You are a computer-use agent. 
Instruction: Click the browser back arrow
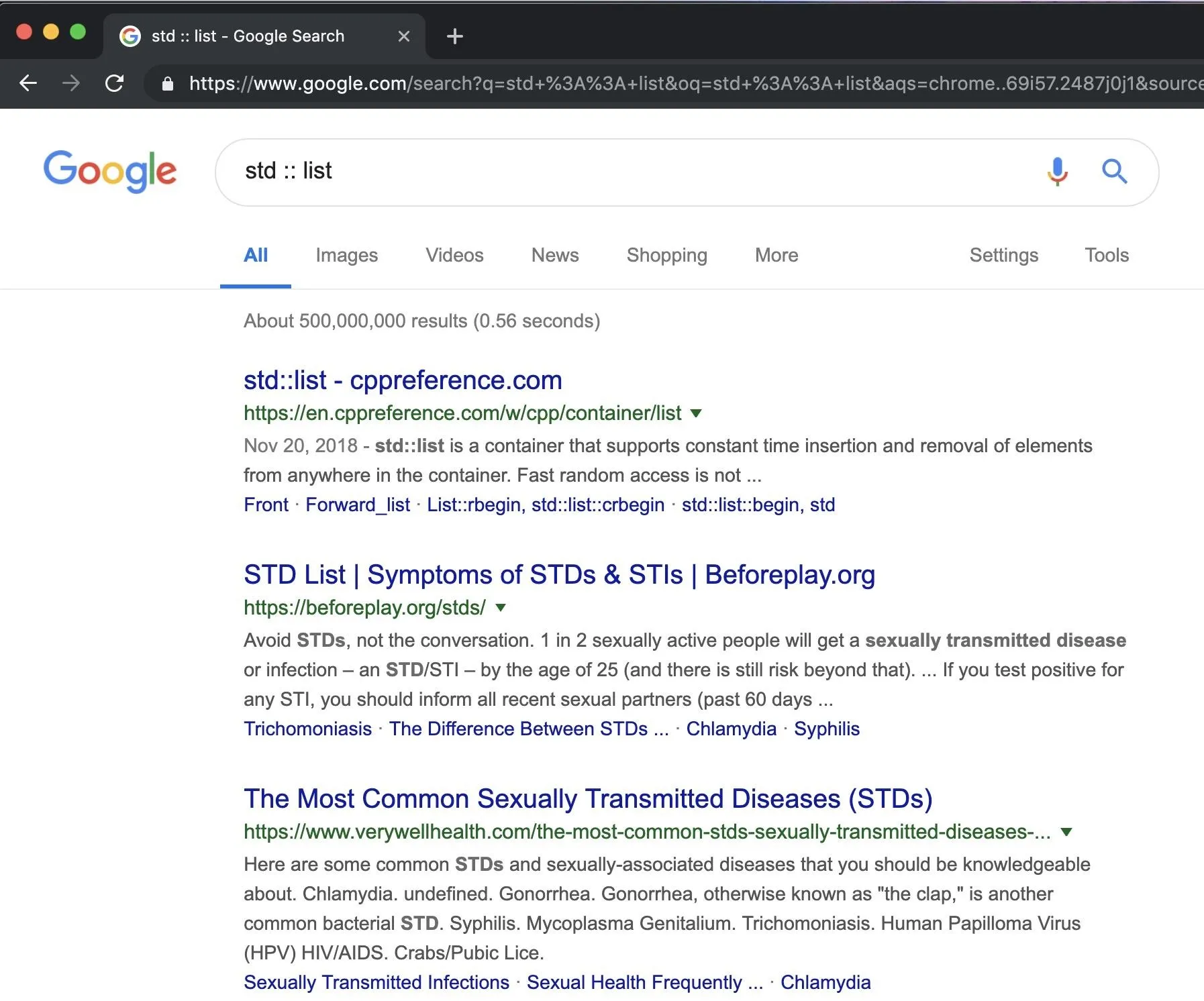tap(28, 83)
